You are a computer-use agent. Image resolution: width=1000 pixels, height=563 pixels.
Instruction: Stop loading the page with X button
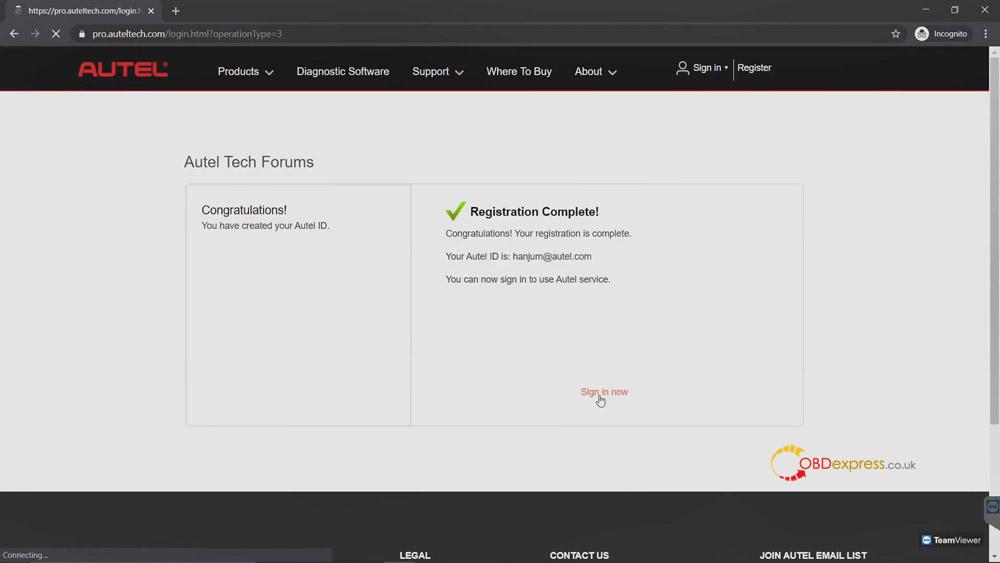pos(56,34)
